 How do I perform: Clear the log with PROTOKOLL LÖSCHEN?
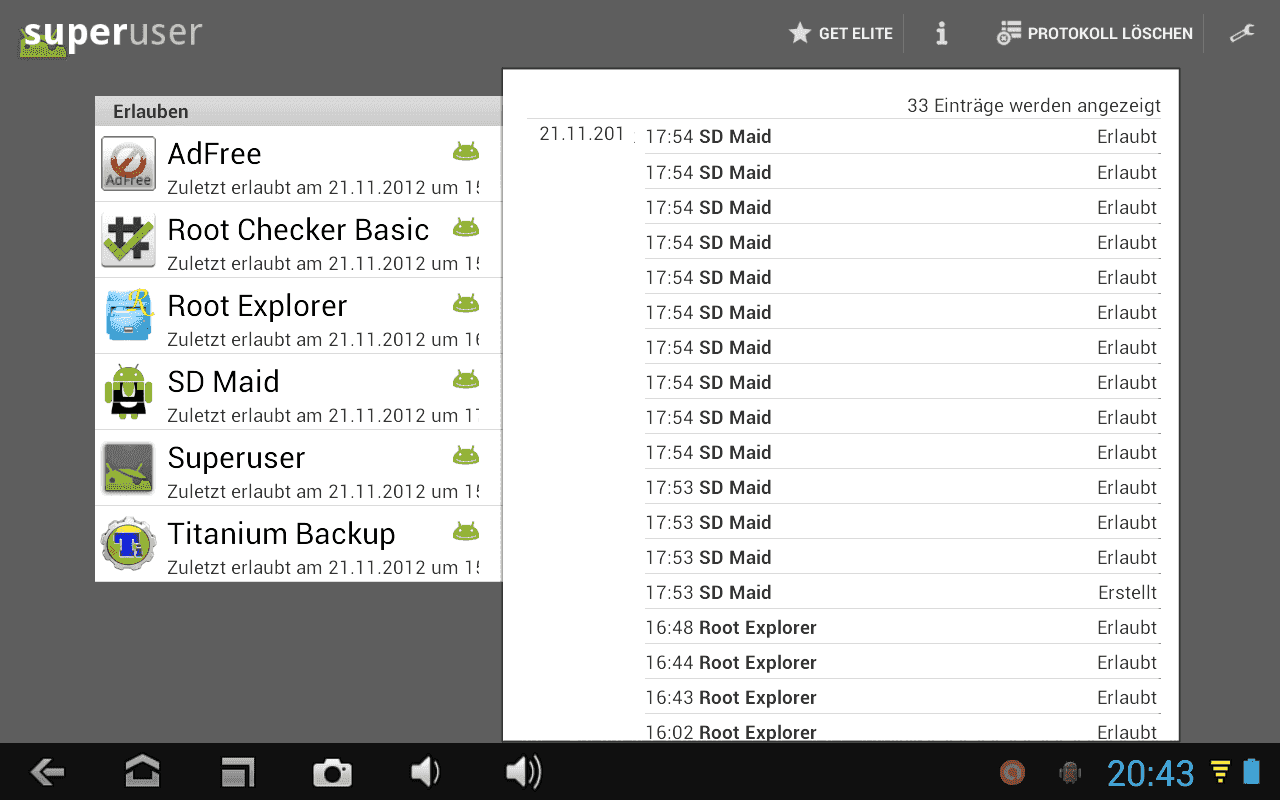pos(1095,34)
